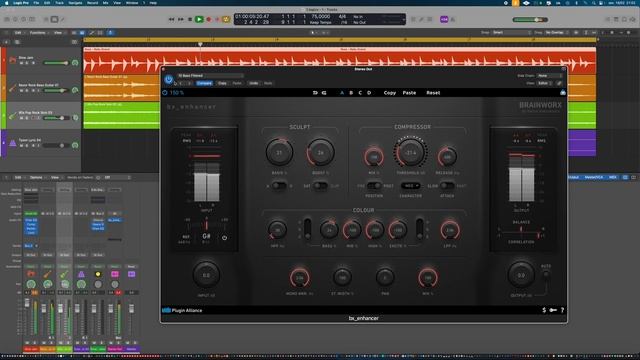The image size is (640, 360).
Task: Click the question mark help icon
Action: click(x=562, y=310)
